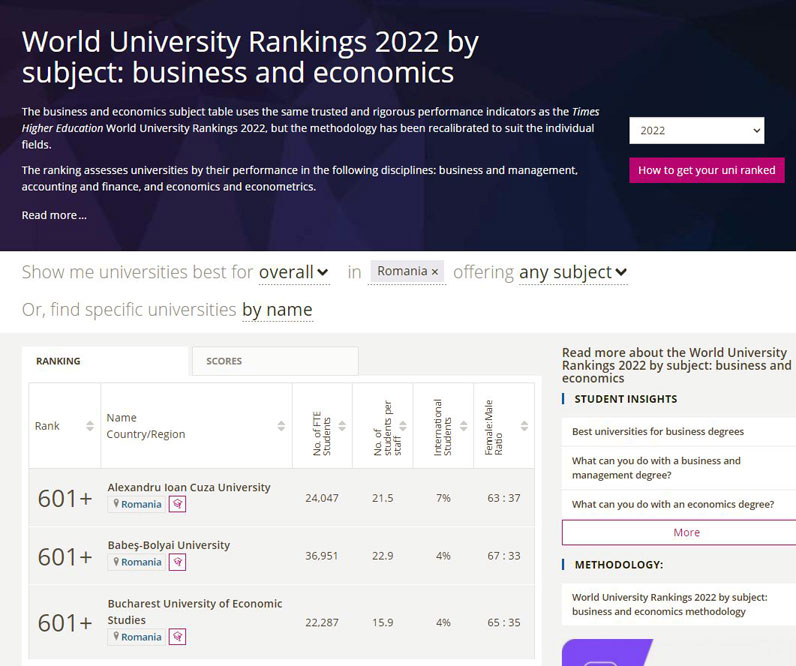Sort by International Students arrows
796x666 pixels.
pyautogui.click(x=463, y=426)
